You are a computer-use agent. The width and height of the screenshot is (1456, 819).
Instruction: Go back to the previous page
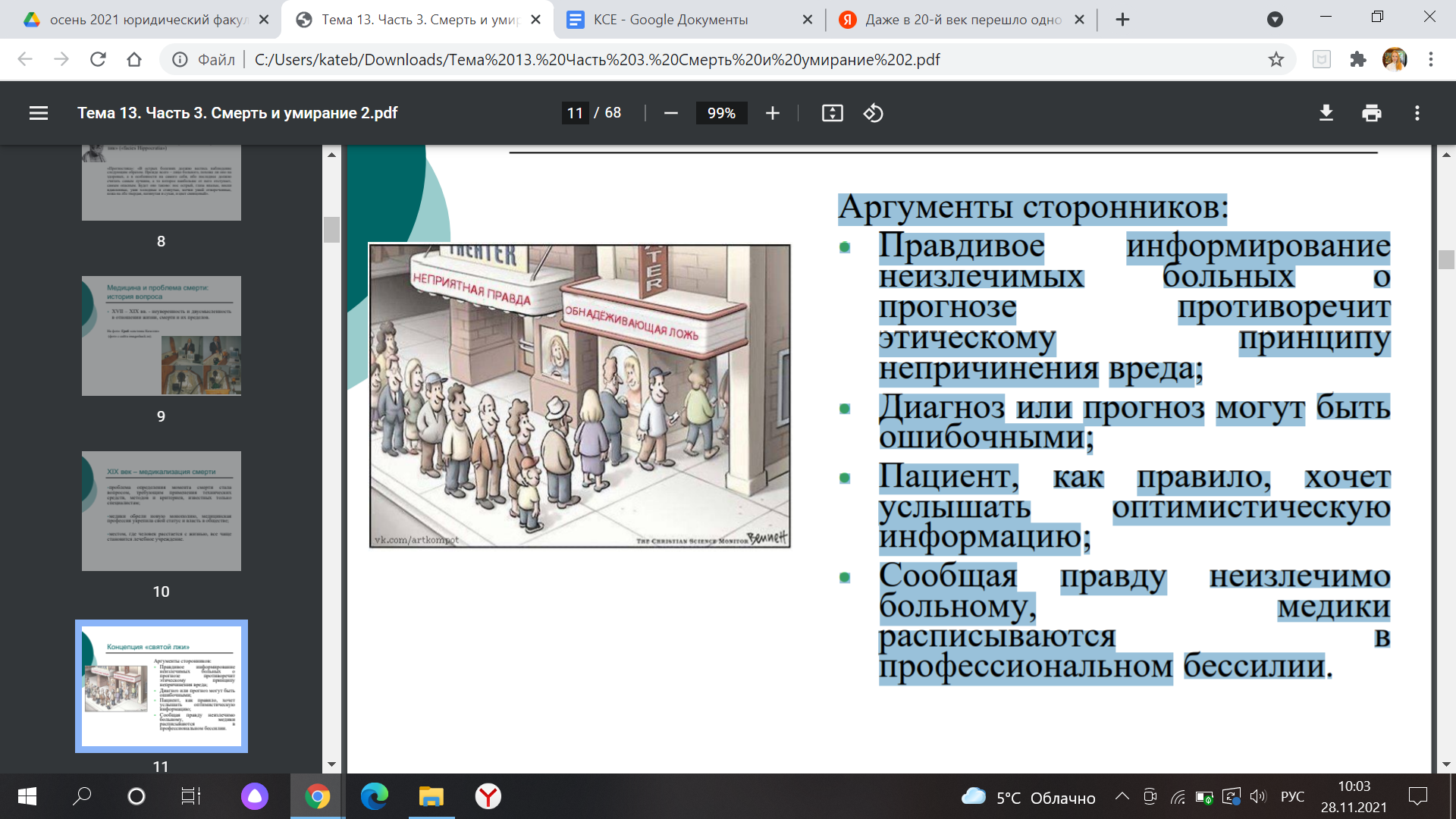click(x=25, y=59)
